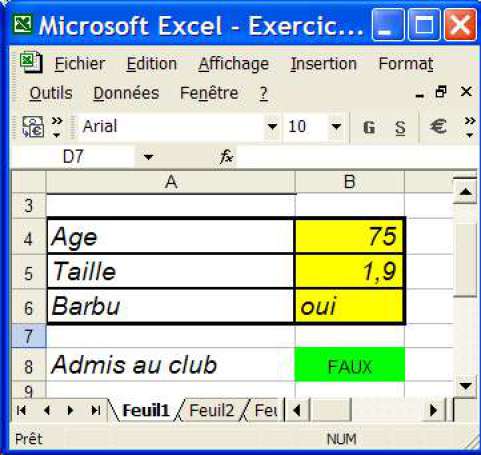This screenshot has height=455, width=481.
Task: Click the Euro currency format icon
Action: 438,127
